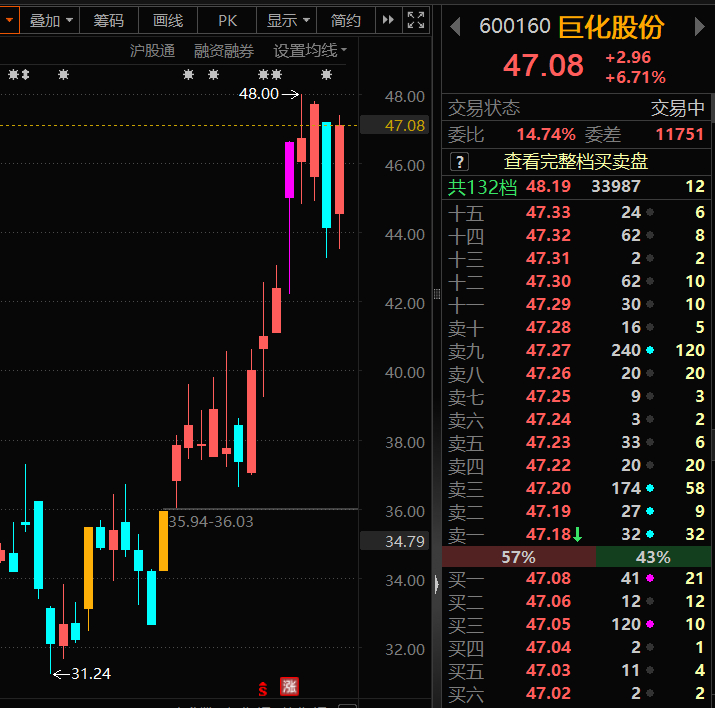The image size is (715, 708).
Task: Click magenta dot on 买一 row
Action: [x=650, y=578]
